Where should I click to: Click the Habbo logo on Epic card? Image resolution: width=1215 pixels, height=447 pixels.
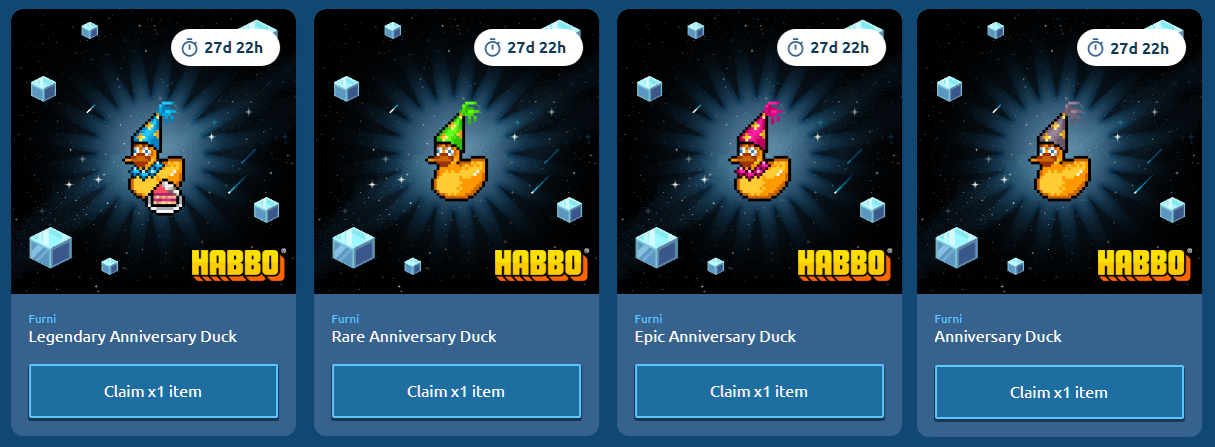click(x=844, y=264)
